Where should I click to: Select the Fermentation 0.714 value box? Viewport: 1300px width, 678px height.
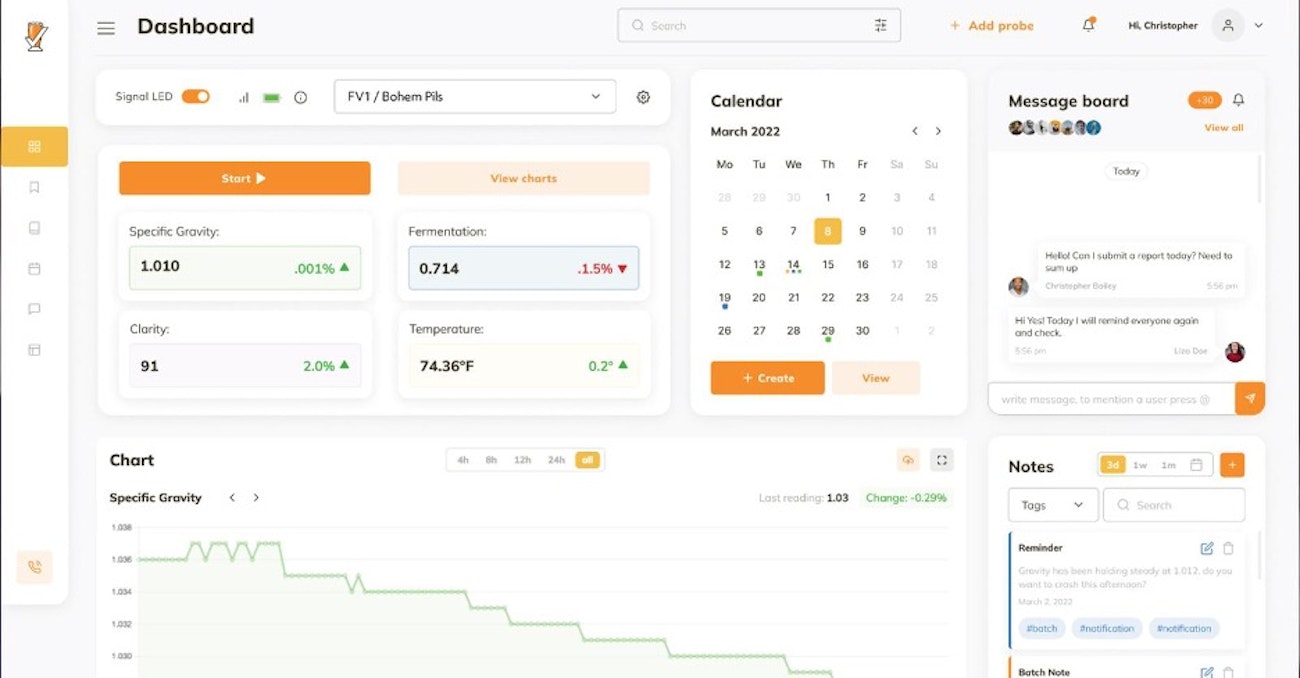tap(524, 268)
